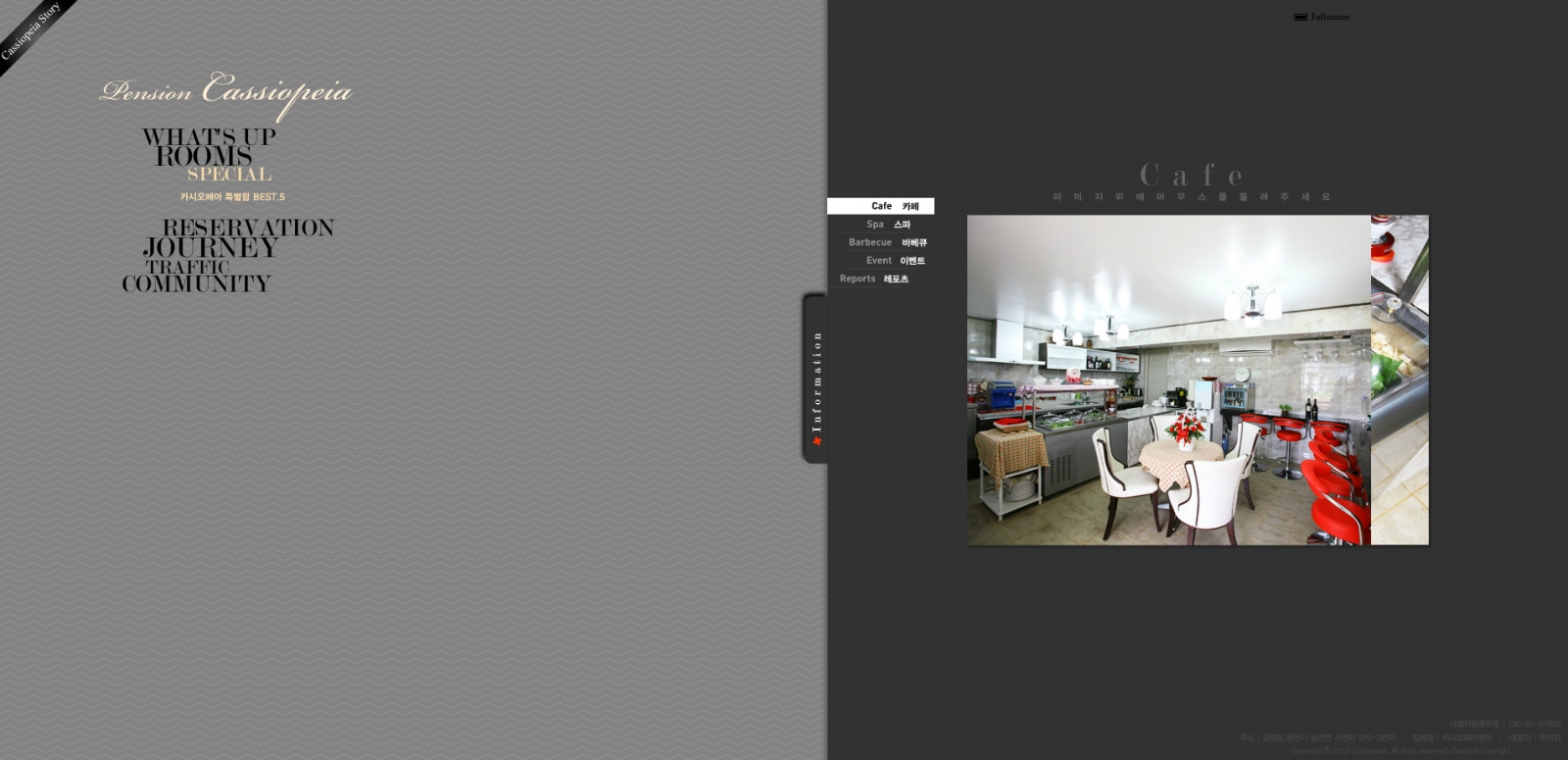Go to the JOURNEY menu
Screen dimensions: 1568x760
click(211, 248)
